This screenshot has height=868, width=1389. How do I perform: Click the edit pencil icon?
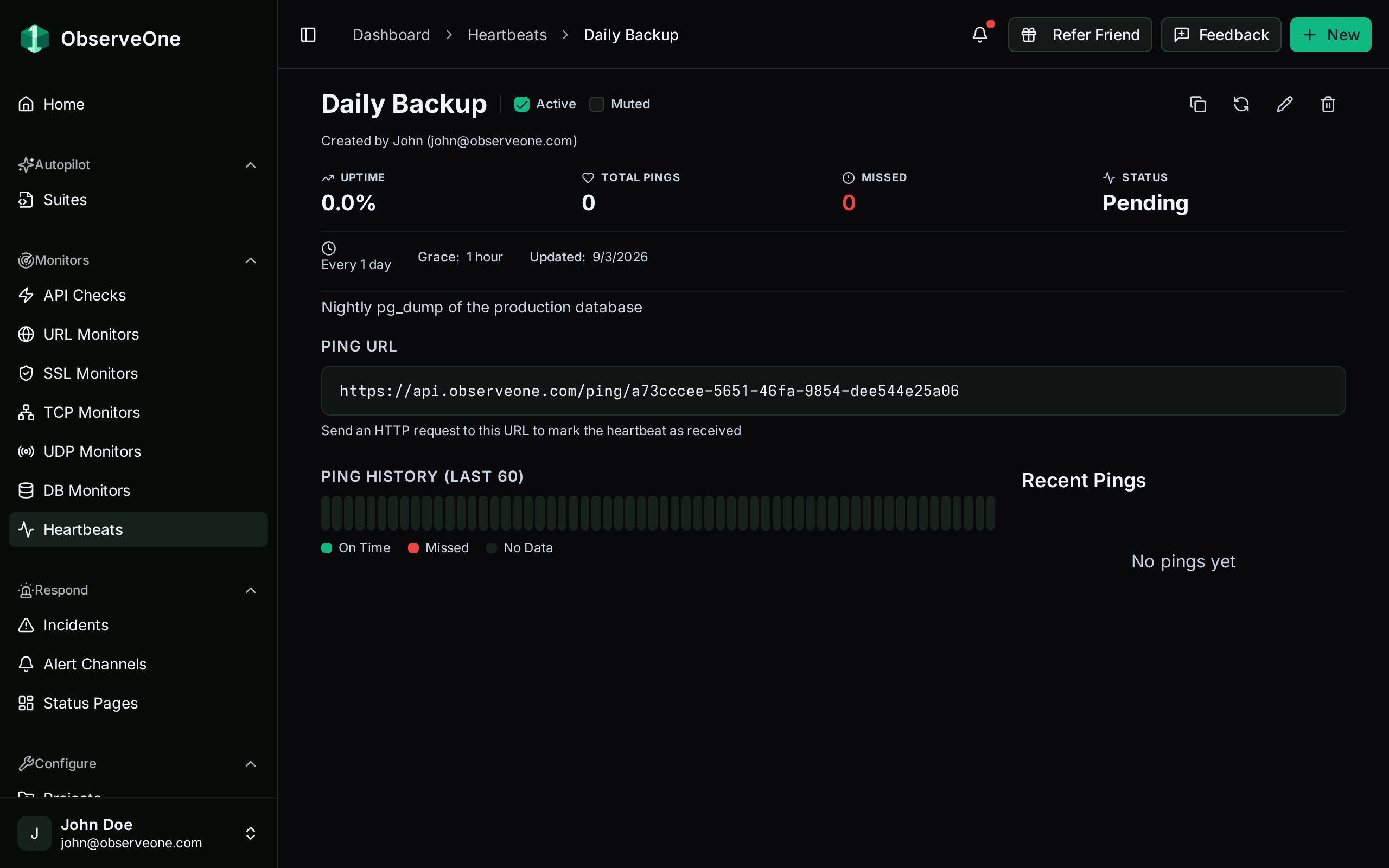coord(1284,104)
